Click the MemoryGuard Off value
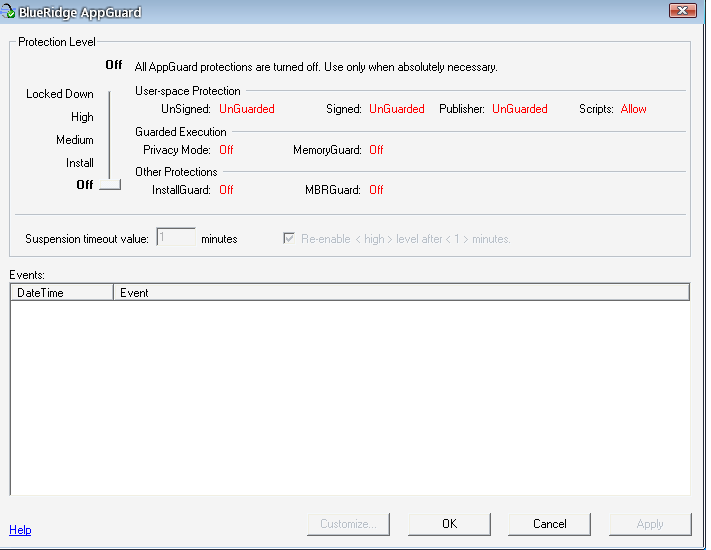 (x=376, y=150)
